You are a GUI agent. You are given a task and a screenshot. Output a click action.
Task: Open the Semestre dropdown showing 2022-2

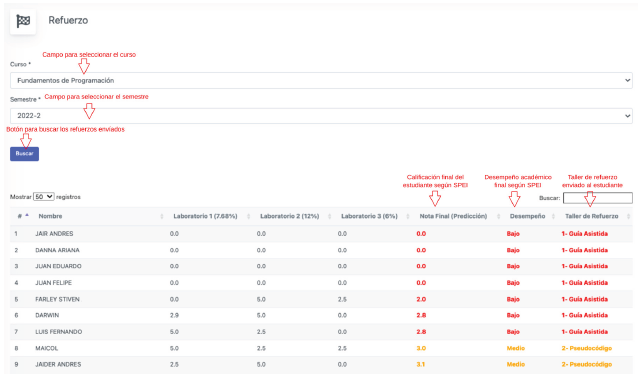pyautogui.click(x=321, y=116)
